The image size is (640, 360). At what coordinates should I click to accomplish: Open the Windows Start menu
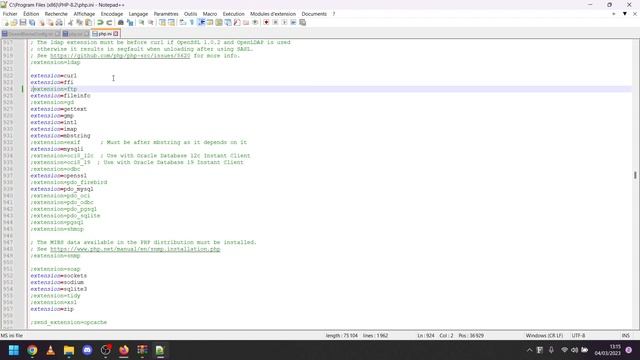pos(13,350)
